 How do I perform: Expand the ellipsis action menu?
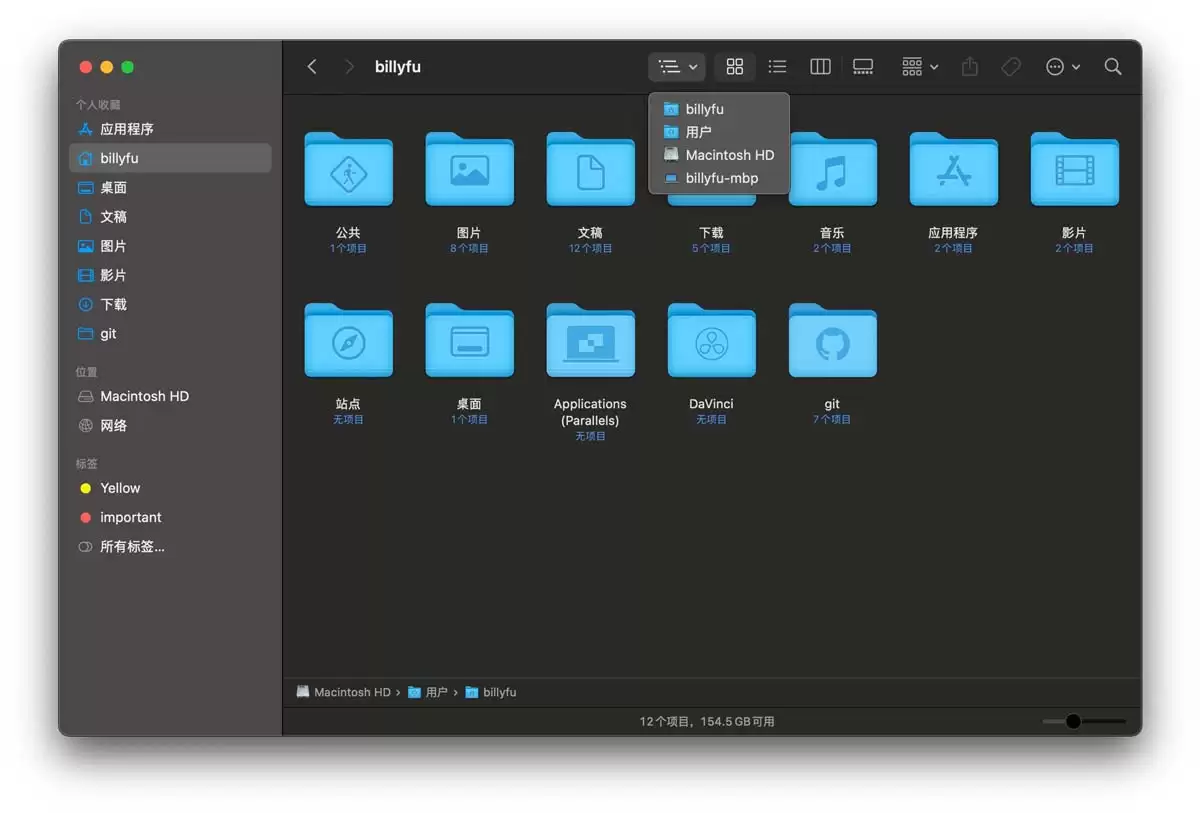point(1063,67)
